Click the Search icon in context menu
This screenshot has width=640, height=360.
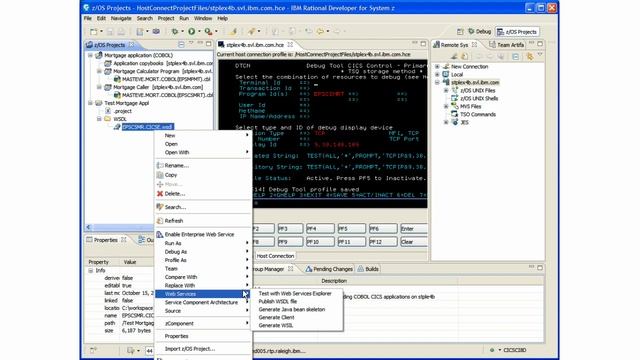160,207
